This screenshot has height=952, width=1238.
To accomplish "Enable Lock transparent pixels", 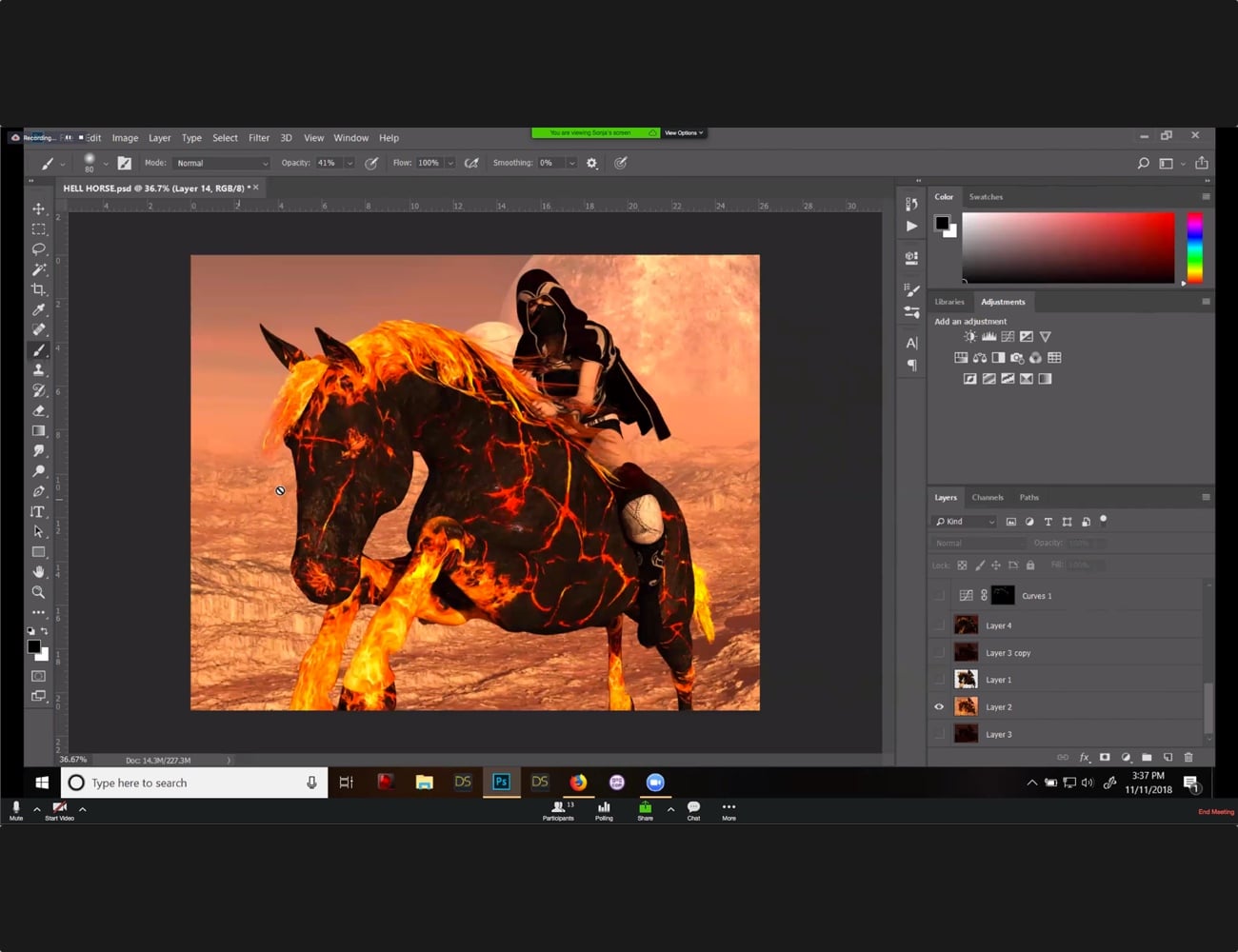I will click(963, 565).
